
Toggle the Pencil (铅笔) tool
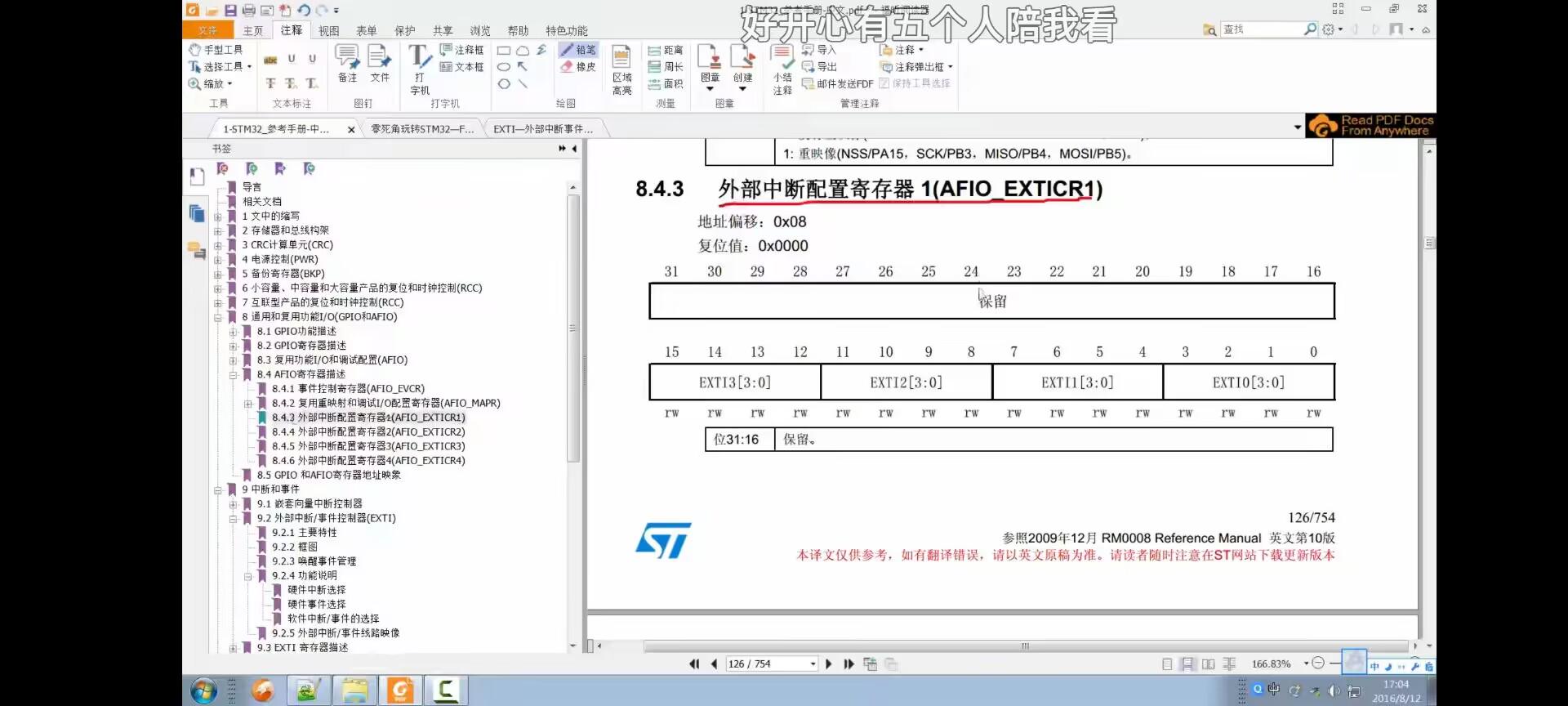578,50
